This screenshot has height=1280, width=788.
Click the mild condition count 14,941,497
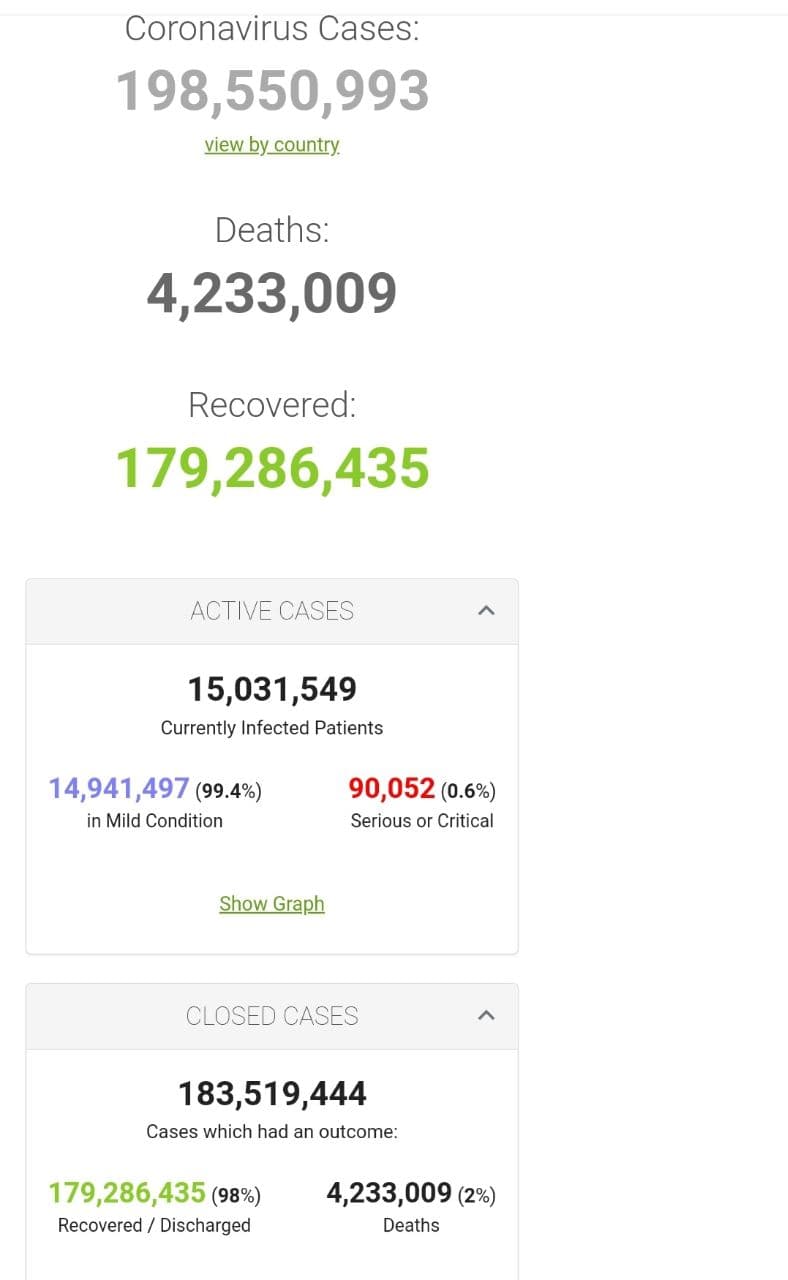coord(119,789)
